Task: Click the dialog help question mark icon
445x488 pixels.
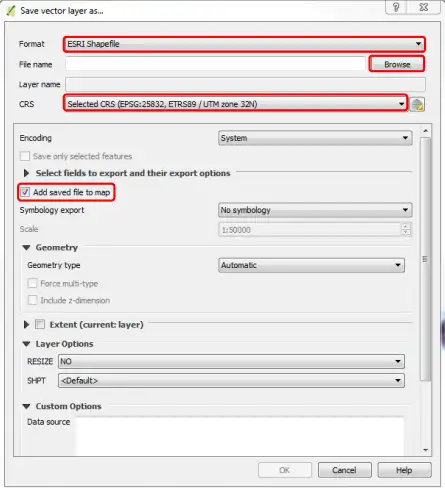Action: [396, 7]
